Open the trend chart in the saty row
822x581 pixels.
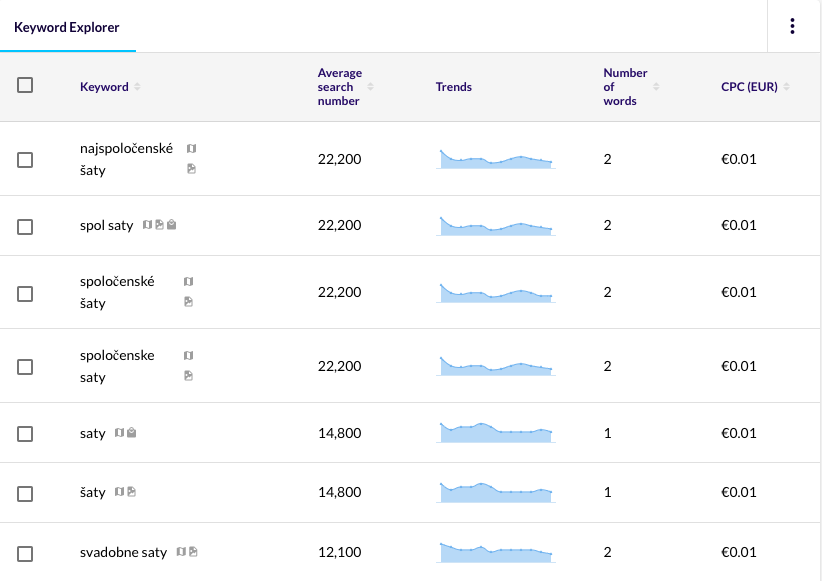[496, 433]
